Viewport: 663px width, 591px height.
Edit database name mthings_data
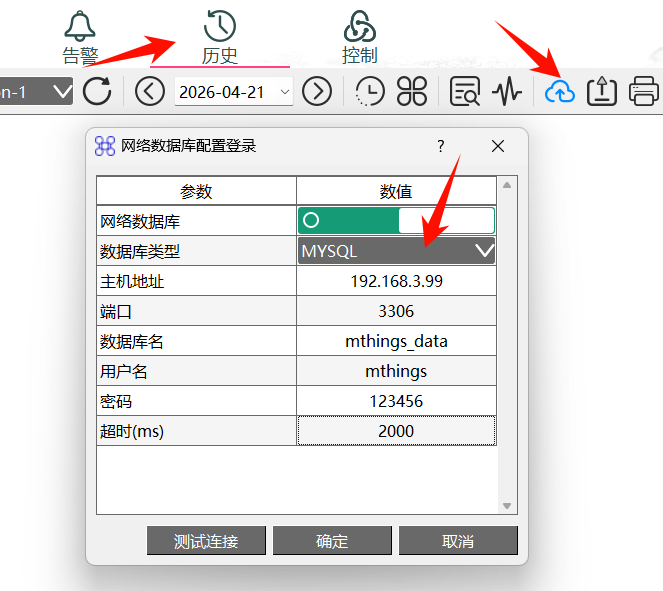pyautogui.click(x=396, y=341)
